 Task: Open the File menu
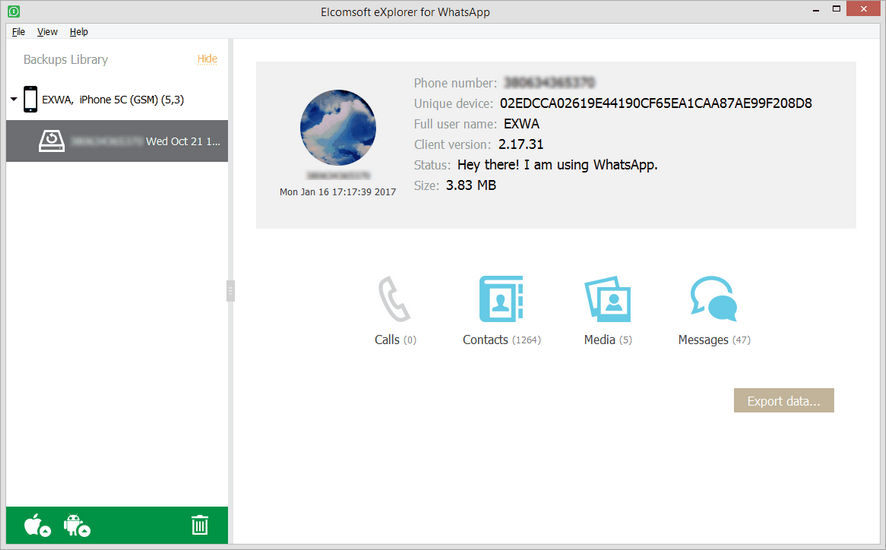tap(19, 32)
